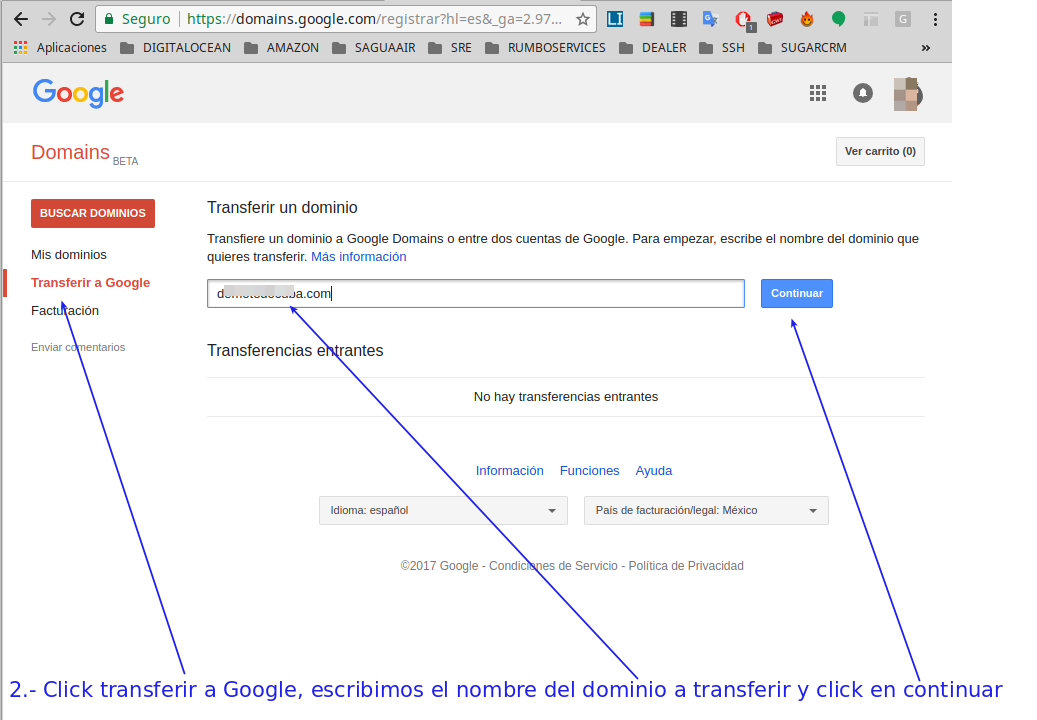1037x720 pixels.
Task: Show secure site info padlock
Action: point(109,19)
